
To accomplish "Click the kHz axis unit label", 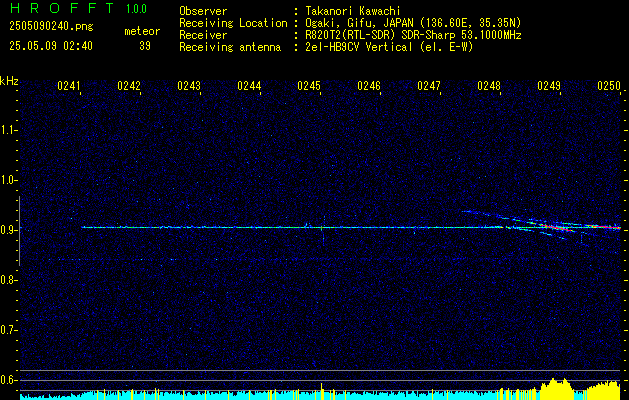I will 9,81.
